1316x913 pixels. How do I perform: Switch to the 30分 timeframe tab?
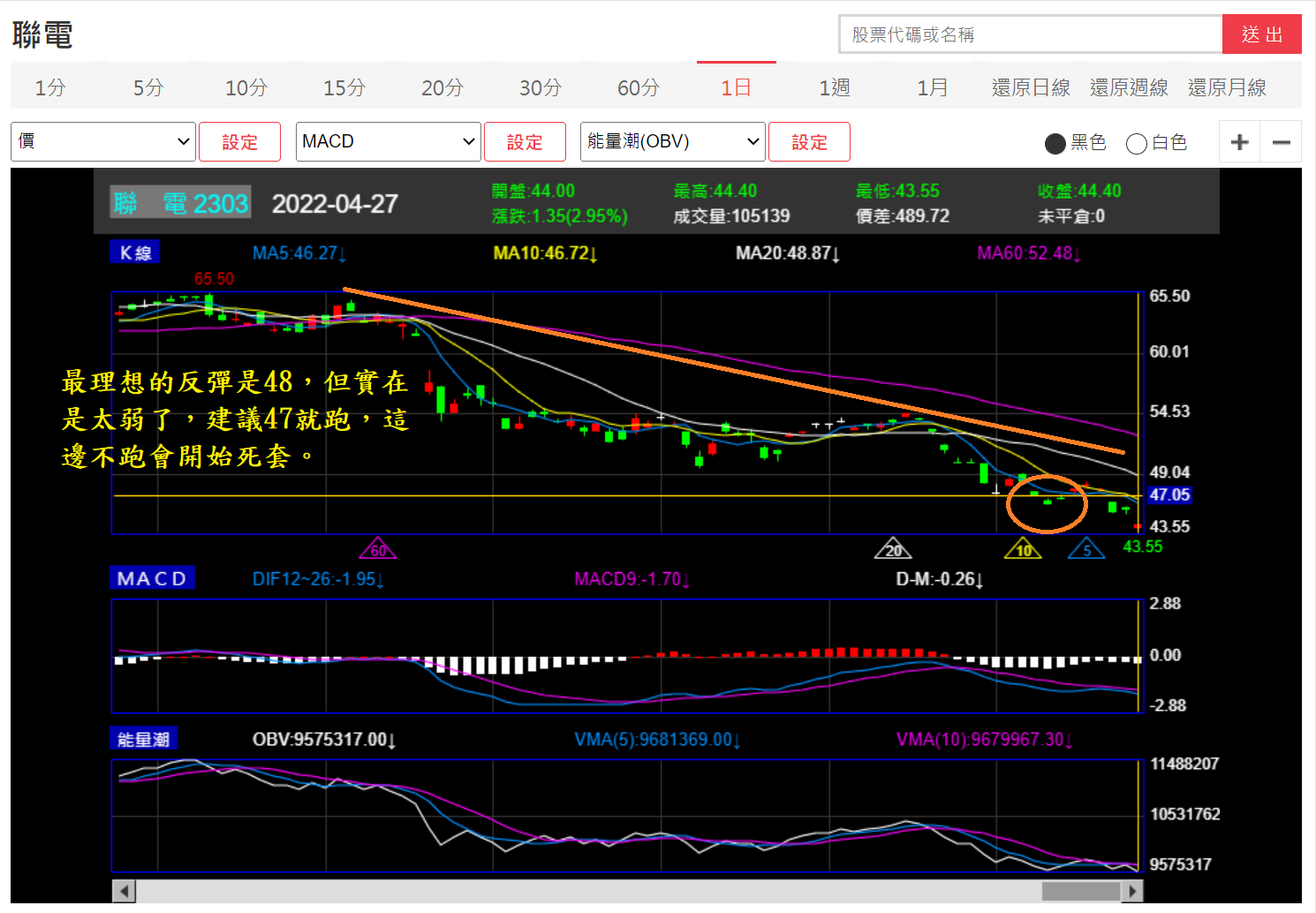pos(541,87)
